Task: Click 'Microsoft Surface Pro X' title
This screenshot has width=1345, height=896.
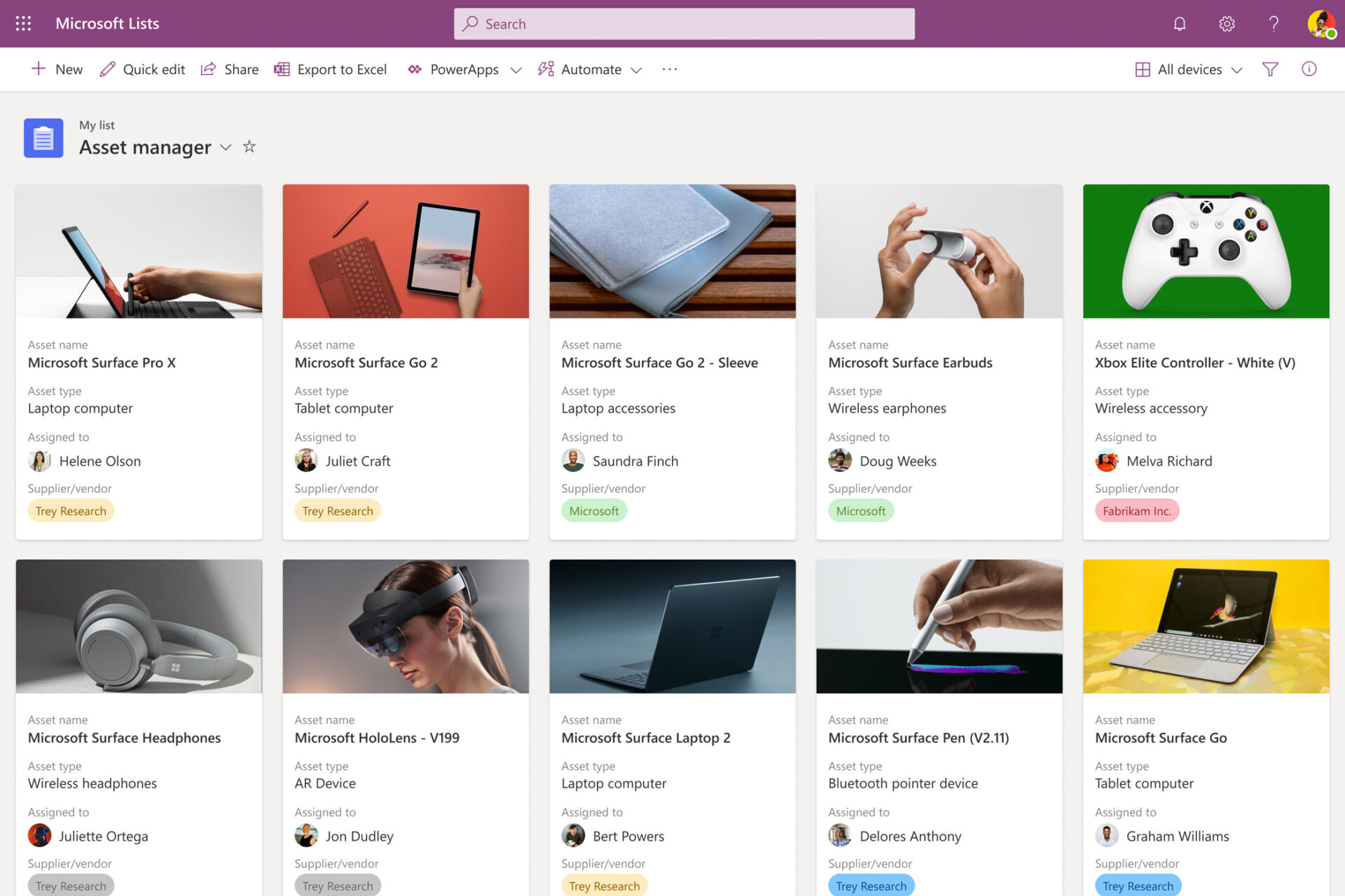Action: pos(102,363)
